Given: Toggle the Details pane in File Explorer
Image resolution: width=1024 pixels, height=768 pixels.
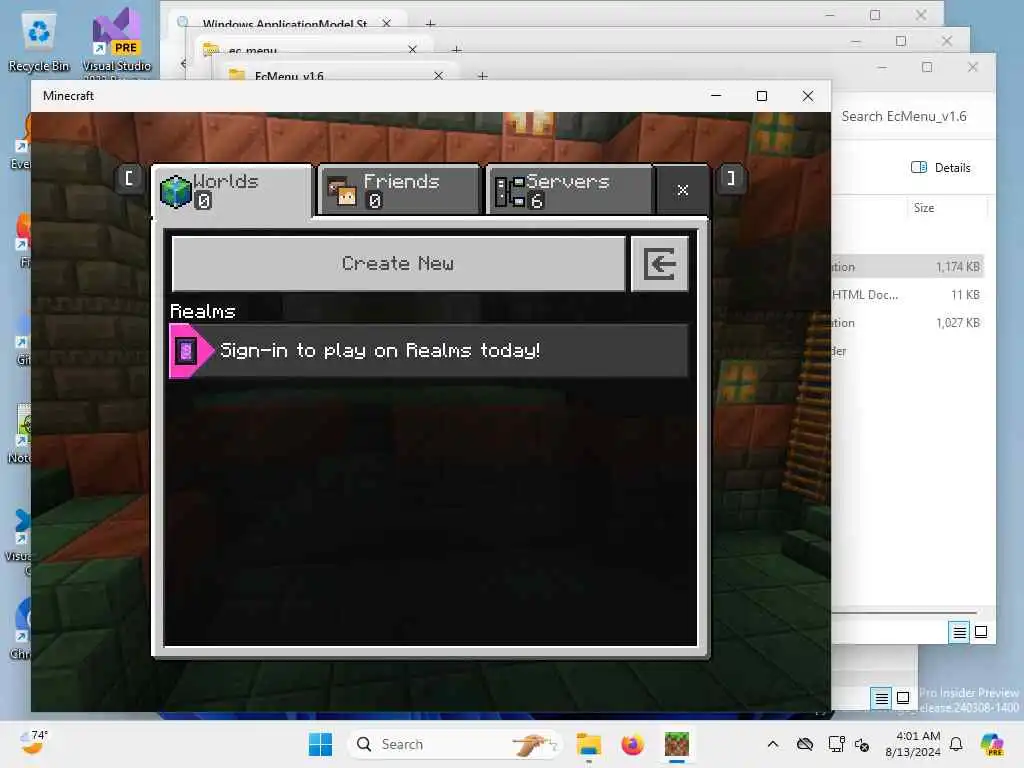Looking at the screenshot, I should pyautogui.click(x=940, y=168).
